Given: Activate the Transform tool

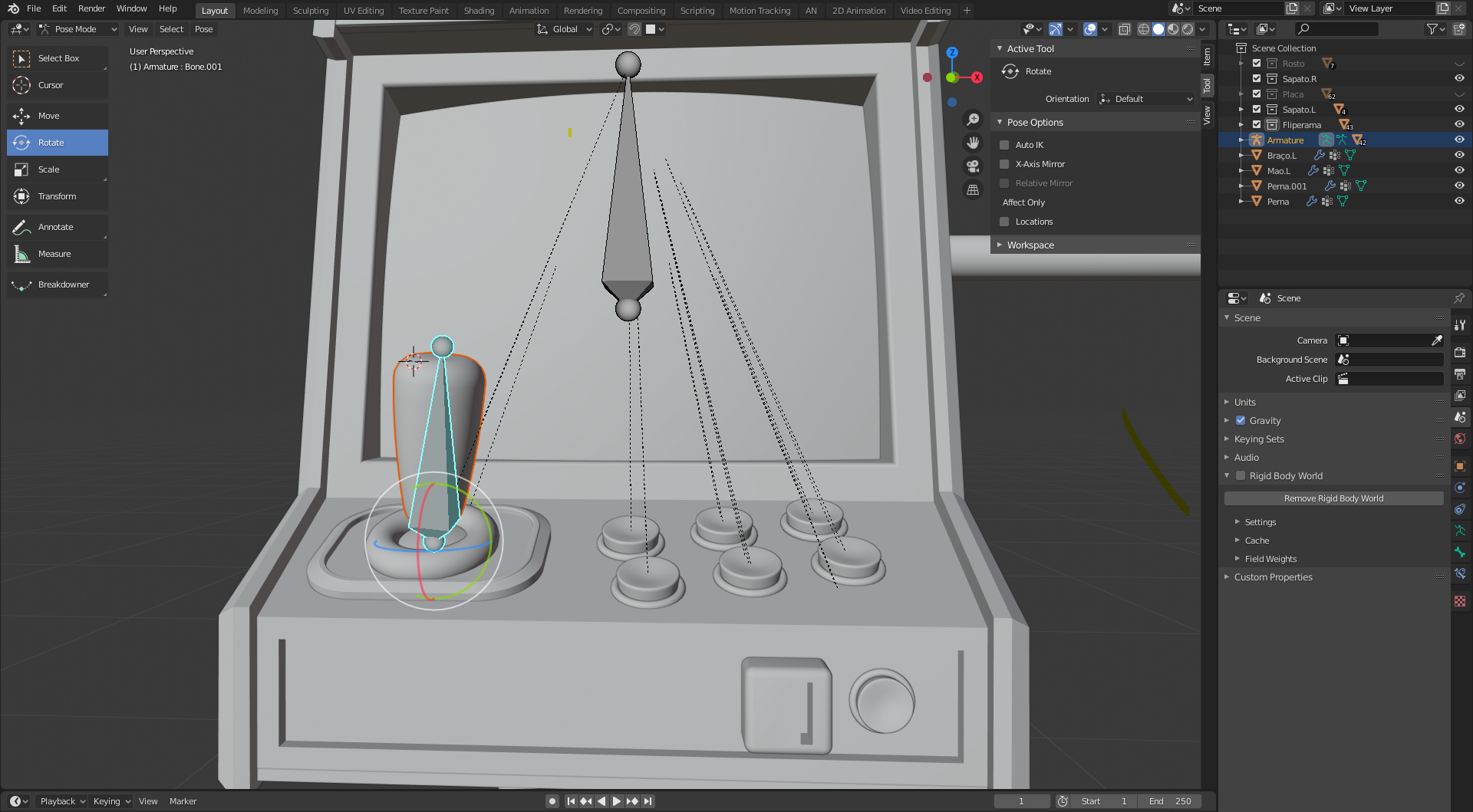Looking at the screenshot, I should click(x=58, y=196).
